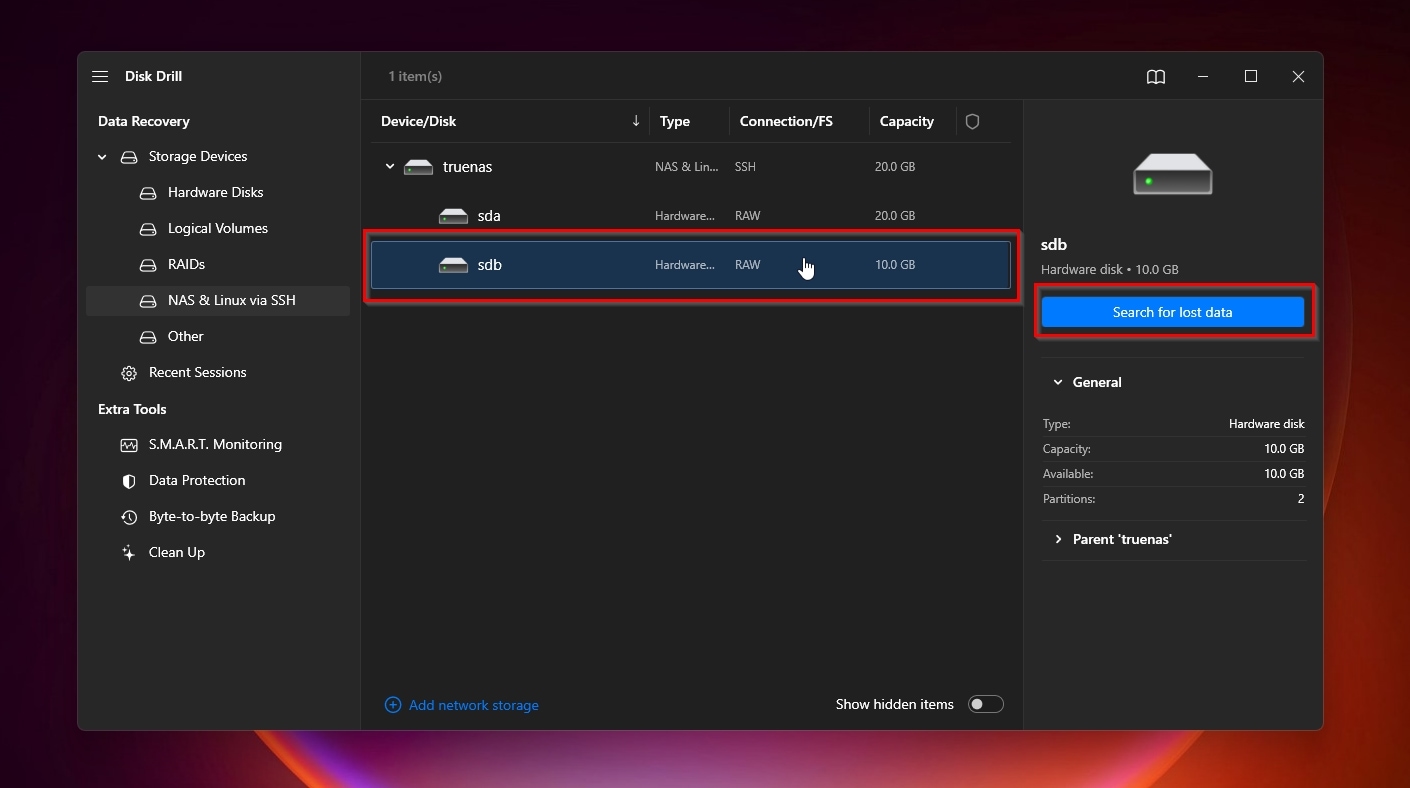The height and width of the screenshot is (788, 1410).
Task: Click the sort arrow in Device/Disk header
Action: [636, 121]
